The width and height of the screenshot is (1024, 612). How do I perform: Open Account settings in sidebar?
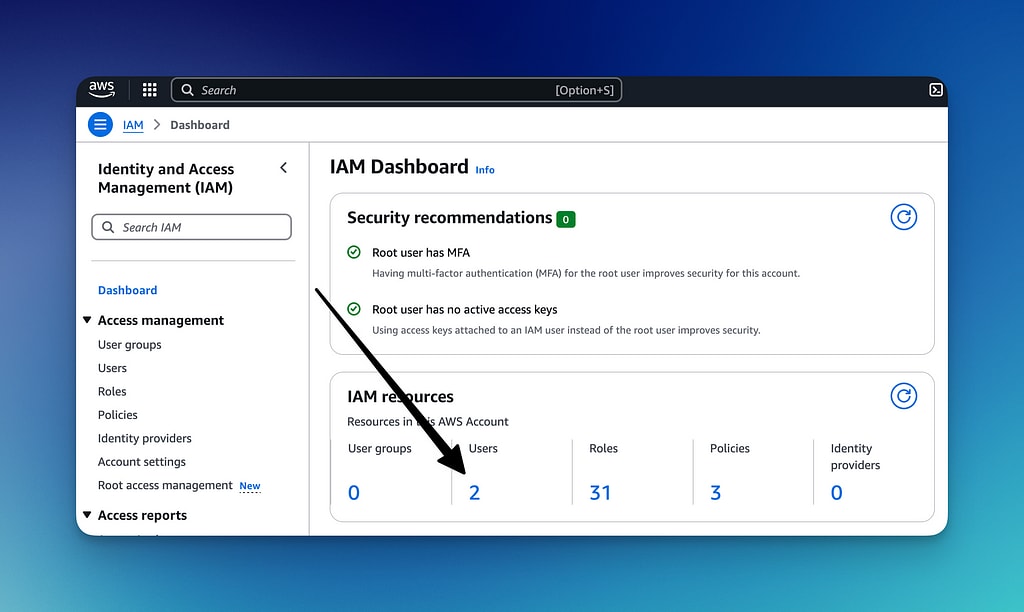(x=142, y=462)
